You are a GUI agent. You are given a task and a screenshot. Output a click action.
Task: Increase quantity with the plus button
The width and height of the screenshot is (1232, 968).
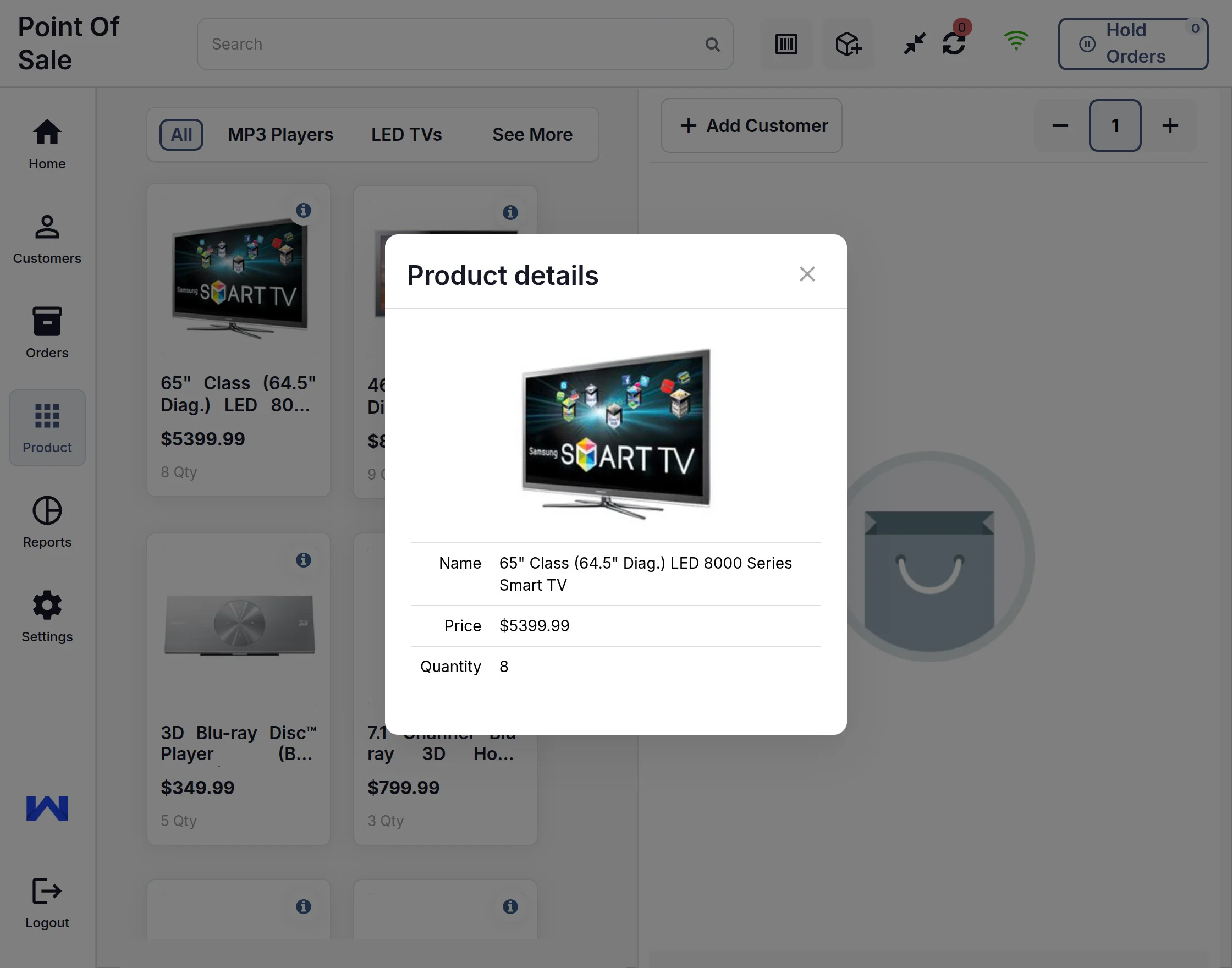[1170, 125]
